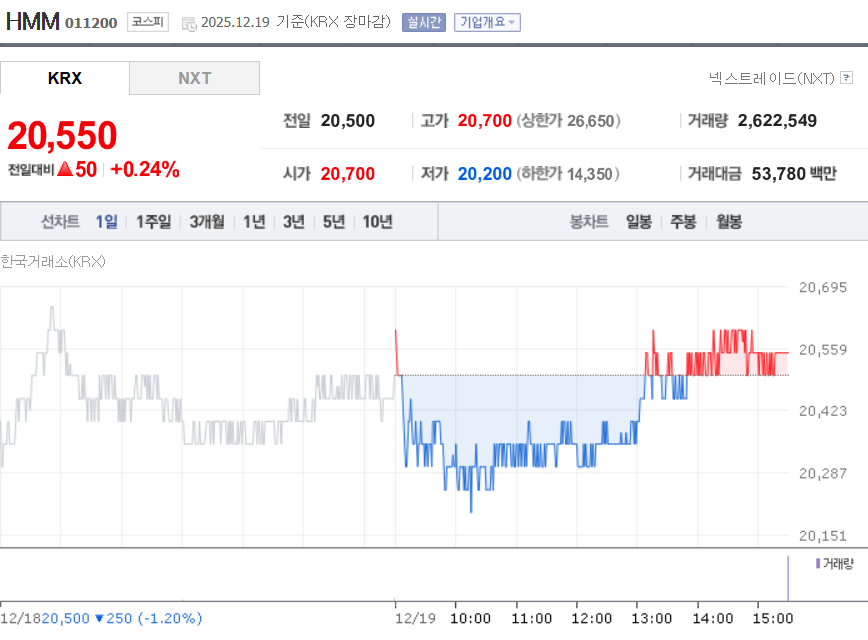Click the 12/19 date axis label
The width and height of the screenshot is (868, 640).
click(x=415, y=618)
